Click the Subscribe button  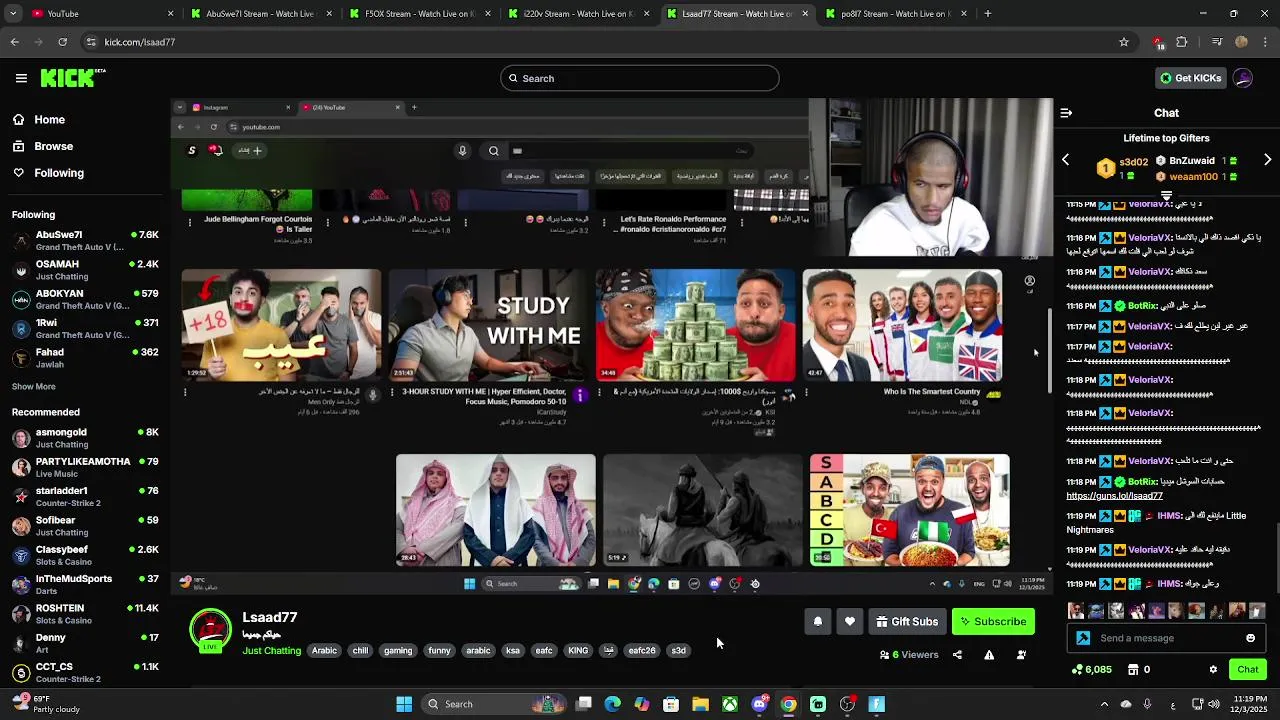tap(993, 622)
